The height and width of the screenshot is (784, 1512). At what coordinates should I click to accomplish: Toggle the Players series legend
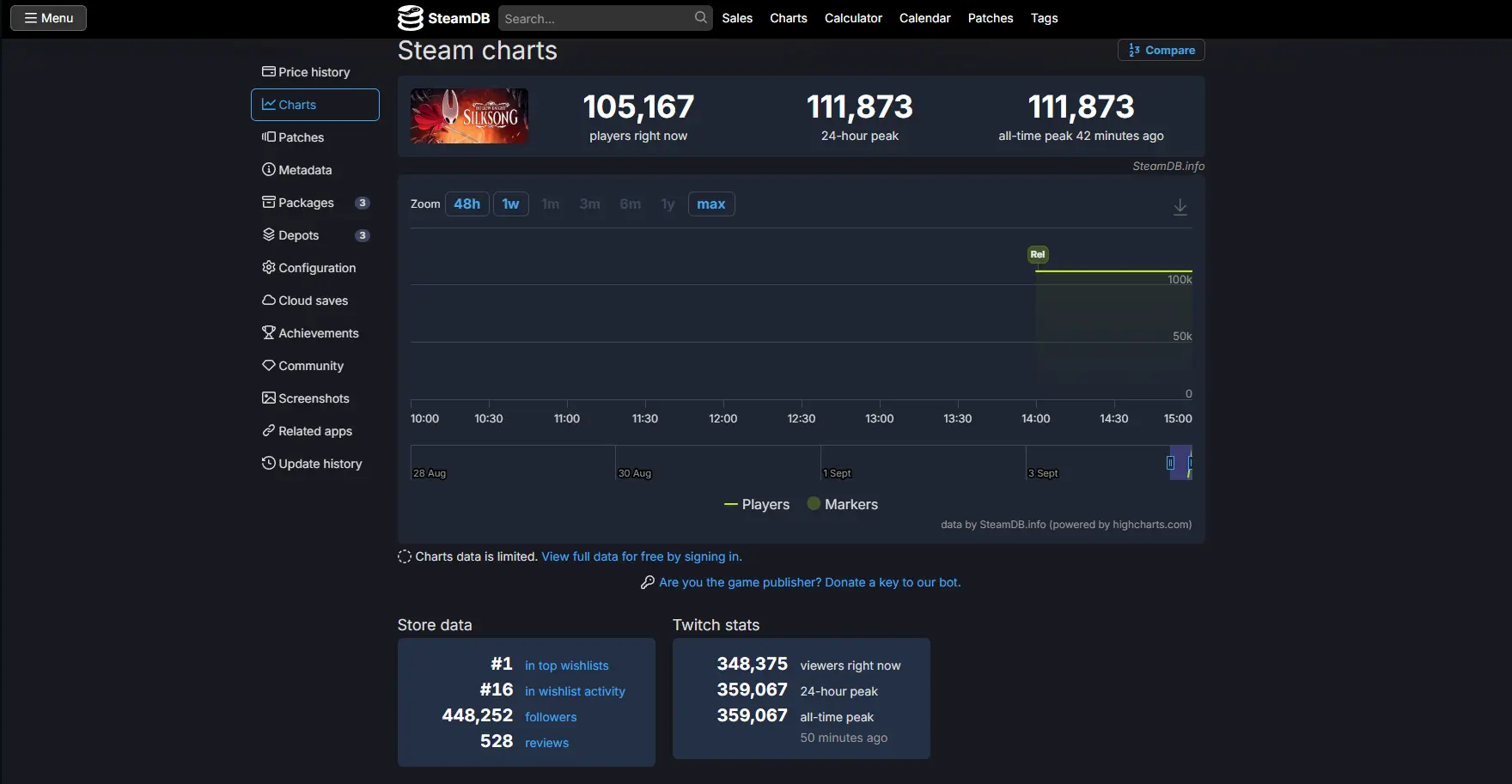[x=757, y=505]
